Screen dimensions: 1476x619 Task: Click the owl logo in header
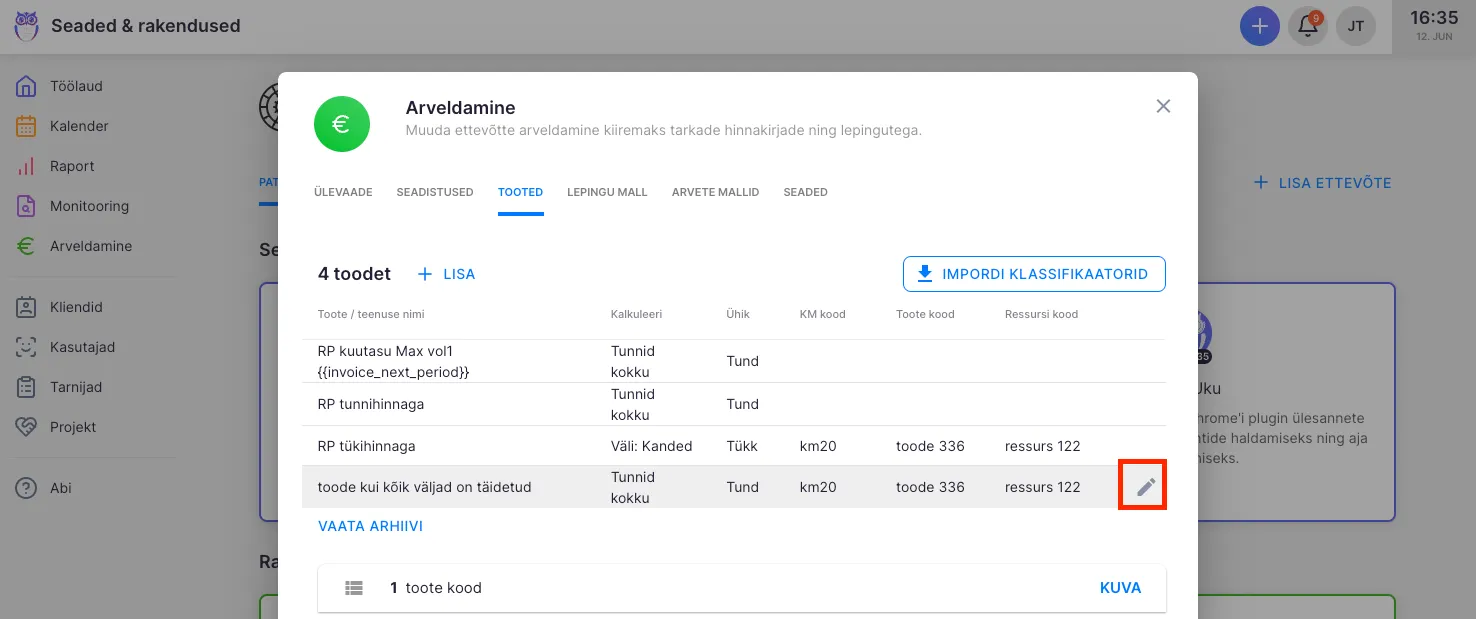pos(27,26)
